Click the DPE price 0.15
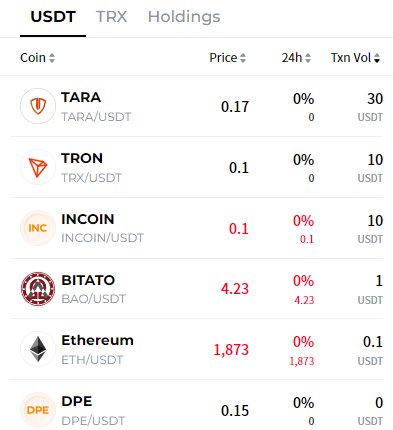This screenshot has width=393, height=430. point(235,410)
